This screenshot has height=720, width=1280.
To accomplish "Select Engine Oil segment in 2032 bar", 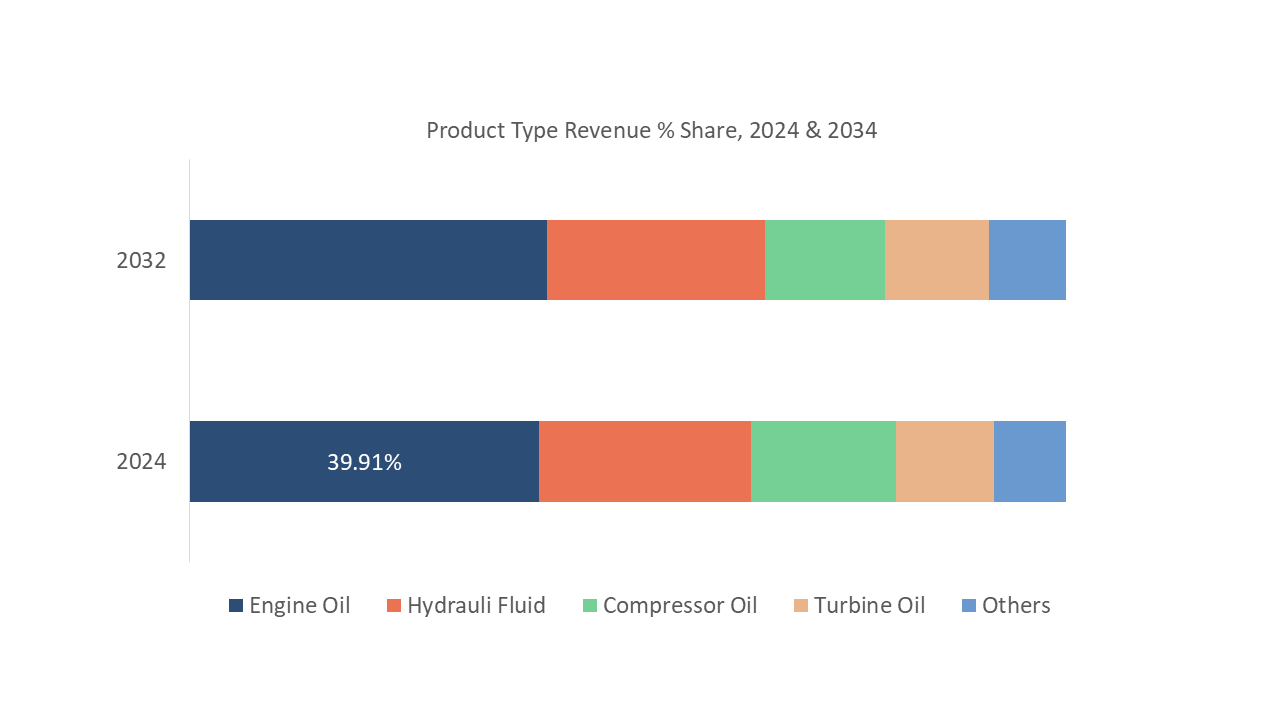I will (368, 260).
